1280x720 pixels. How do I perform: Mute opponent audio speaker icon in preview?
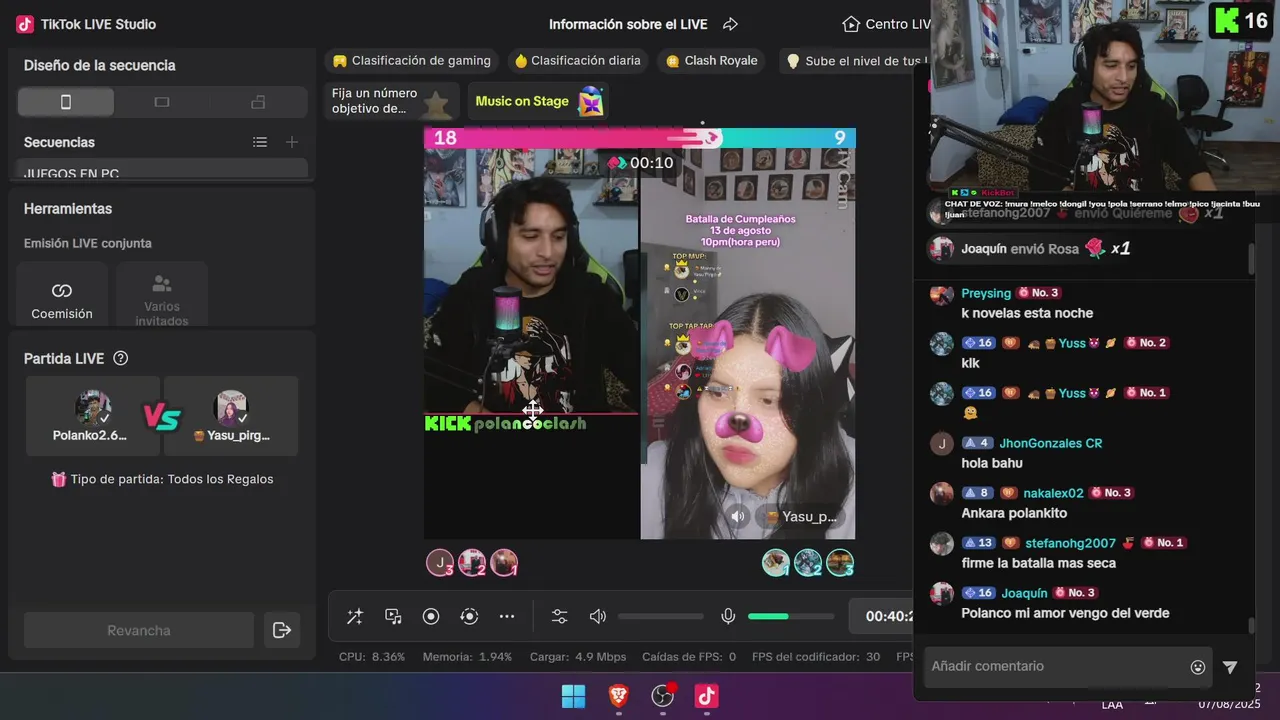point(738,516)
